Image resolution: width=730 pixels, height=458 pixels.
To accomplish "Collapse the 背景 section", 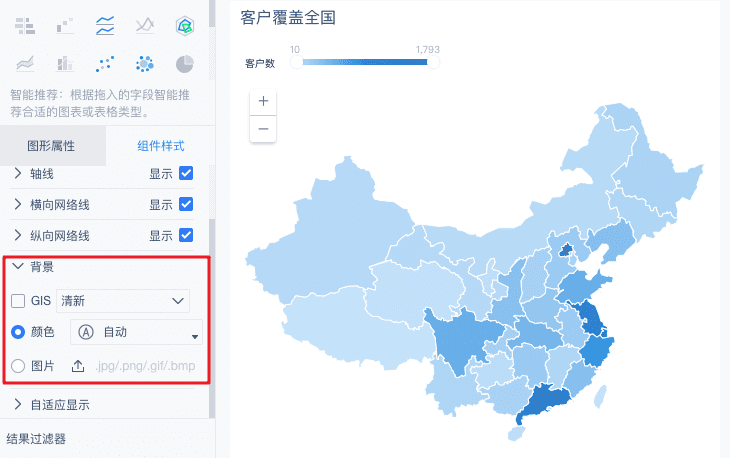I will [18, 267].
